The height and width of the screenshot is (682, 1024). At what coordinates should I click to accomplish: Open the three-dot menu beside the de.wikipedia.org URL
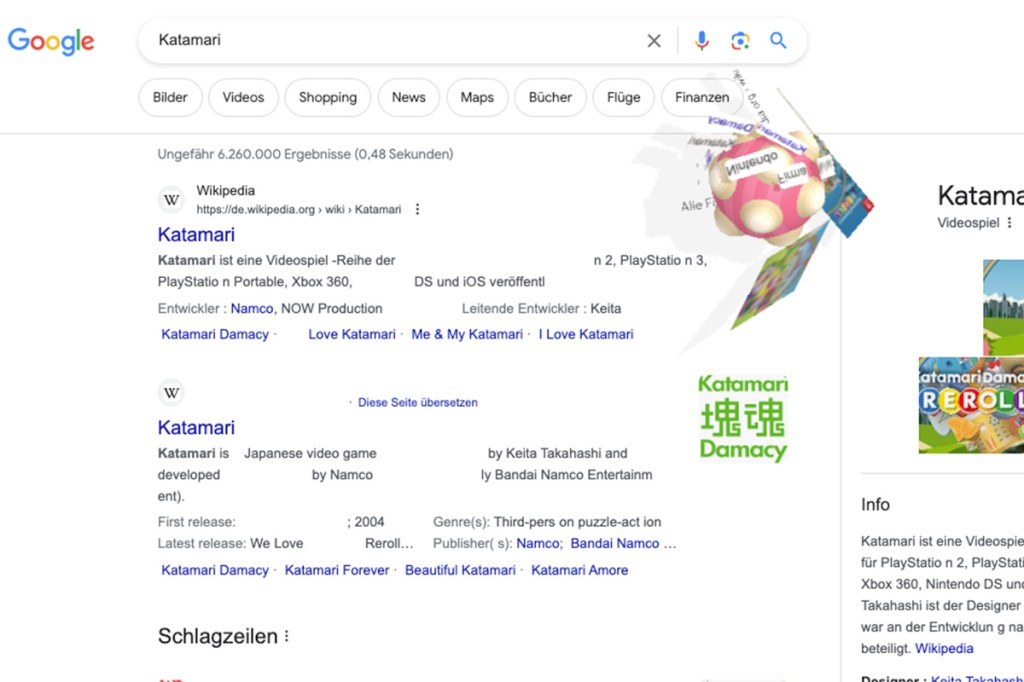coord(417,209)
